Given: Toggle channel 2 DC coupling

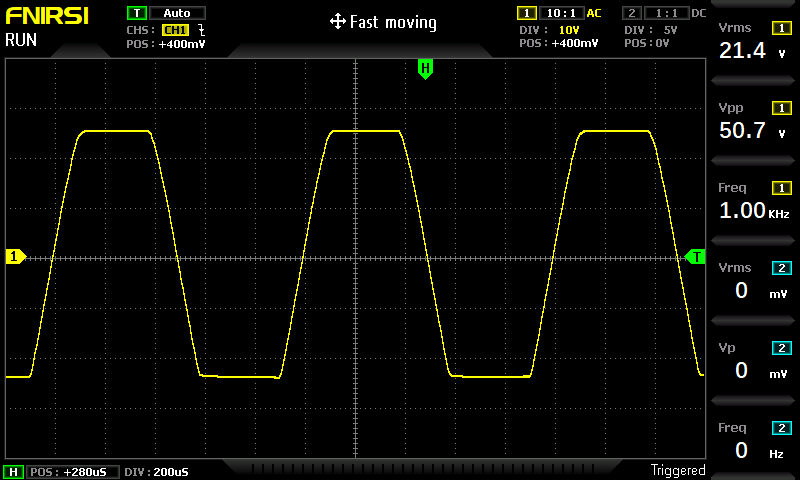Looking at the screenshot, I should tap(698, 13).
